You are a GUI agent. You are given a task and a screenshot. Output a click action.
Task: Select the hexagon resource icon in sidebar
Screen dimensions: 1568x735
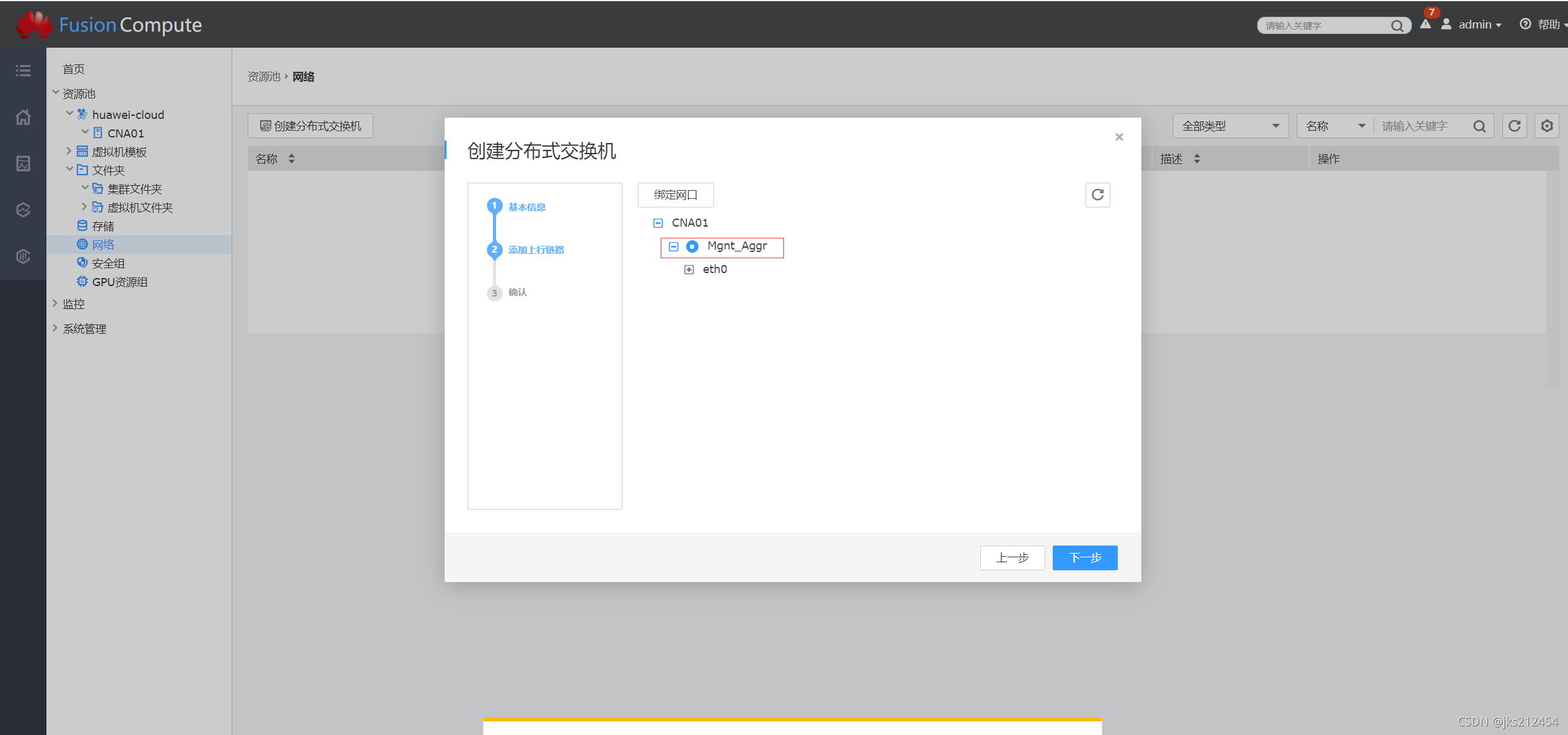(23, 210)
